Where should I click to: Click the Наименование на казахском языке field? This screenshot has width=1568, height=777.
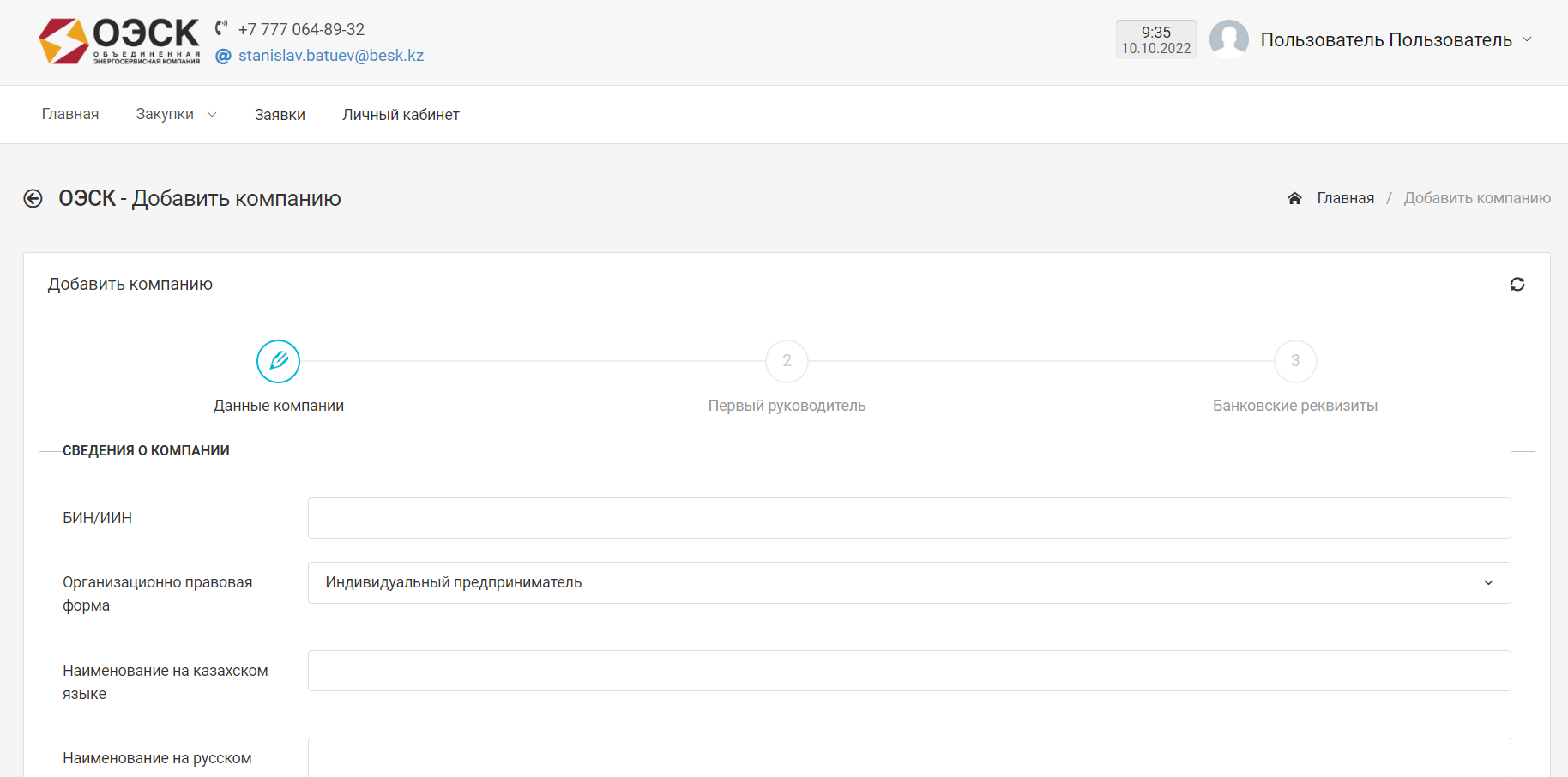point(908,671)
